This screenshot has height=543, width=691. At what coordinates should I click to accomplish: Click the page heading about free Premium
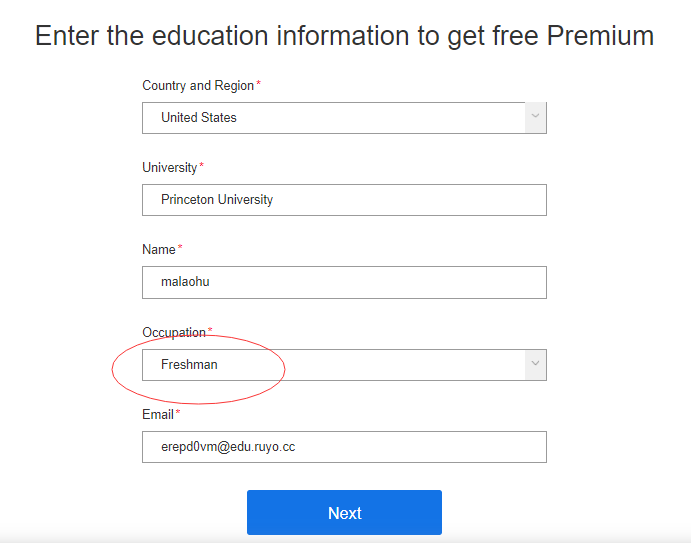tap(344, 36)
